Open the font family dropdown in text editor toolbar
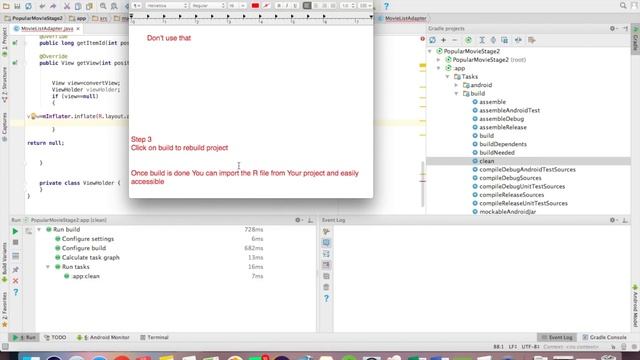The width and height of the screenshot is (640, 360). 167,6
